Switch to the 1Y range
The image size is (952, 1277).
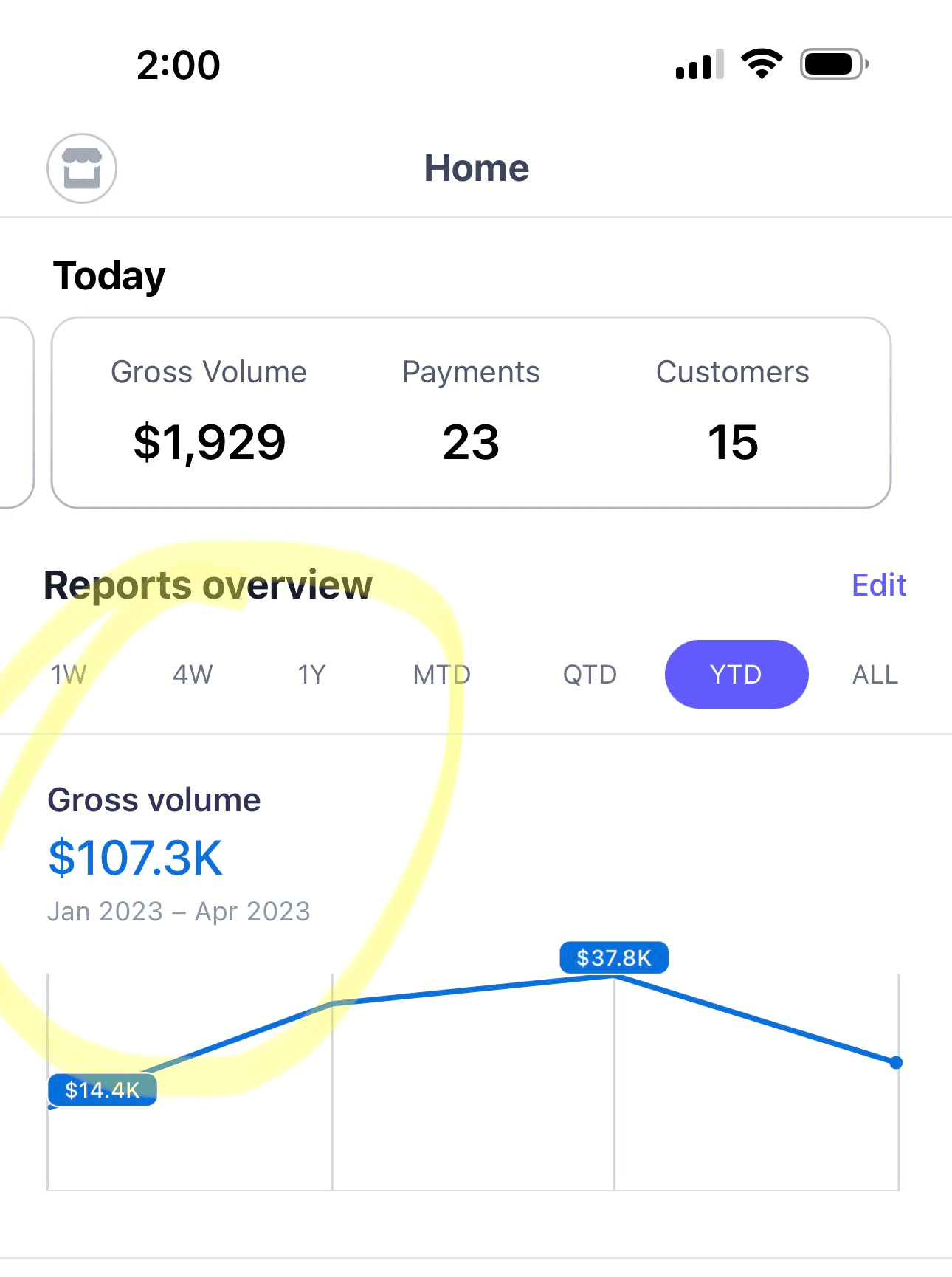tap(311, 675)
